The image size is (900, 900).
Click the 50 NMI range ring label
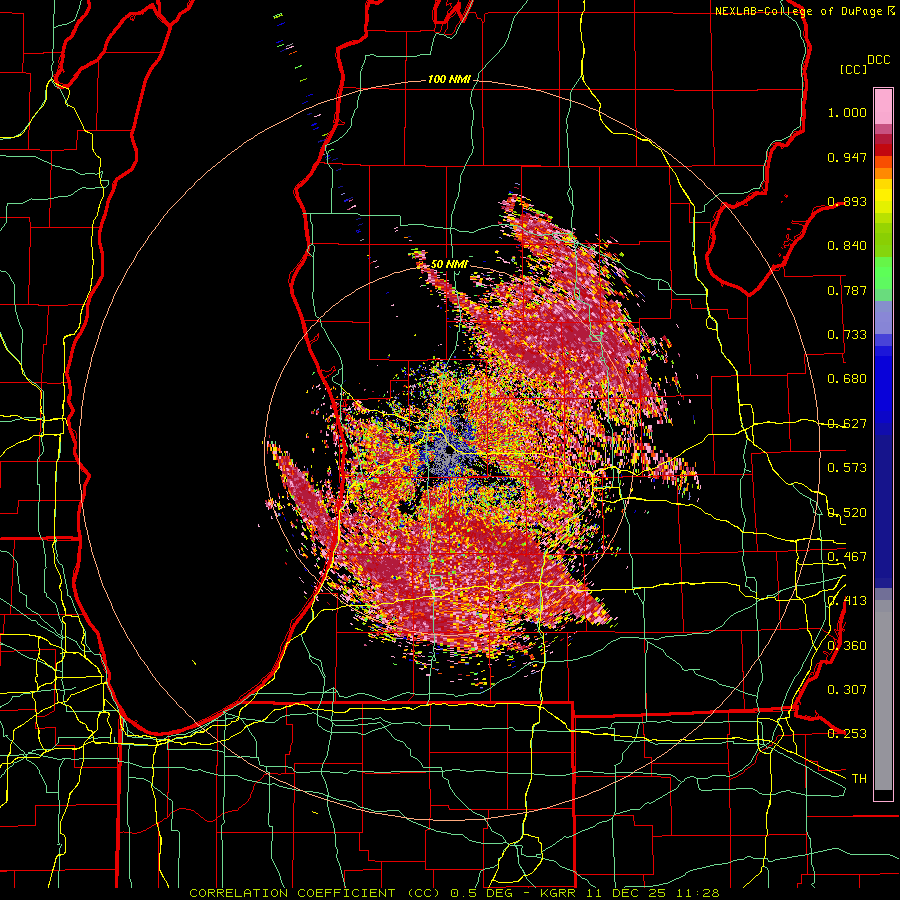coord(449,264)
